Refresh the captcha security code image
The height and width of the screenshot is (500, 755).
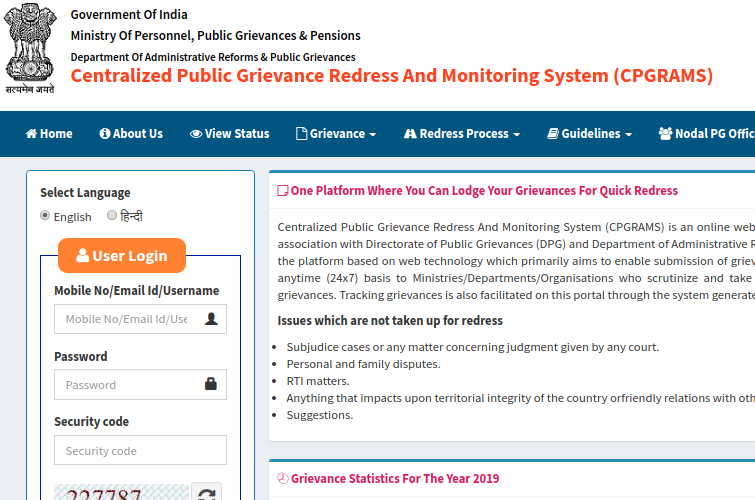(206, 494)
